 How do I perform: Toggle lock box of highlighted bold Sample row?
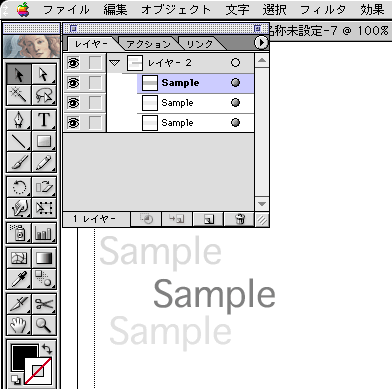(x=95, y=83)
